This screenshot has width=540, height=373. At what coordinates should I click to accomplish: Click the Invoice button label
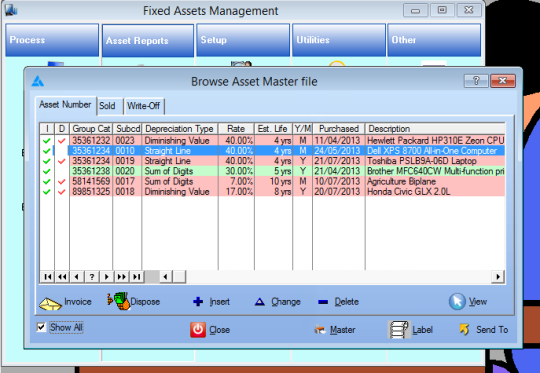pos(78,302)
